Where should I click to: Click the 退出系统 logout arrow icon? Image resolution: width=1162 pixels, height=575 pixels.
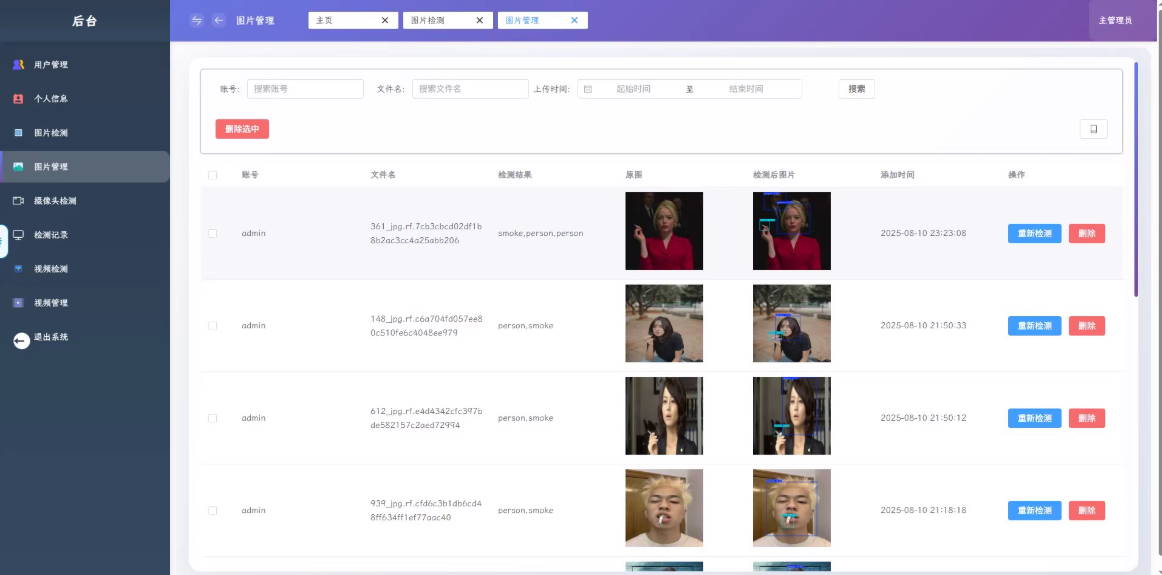[x=21, y=340]
